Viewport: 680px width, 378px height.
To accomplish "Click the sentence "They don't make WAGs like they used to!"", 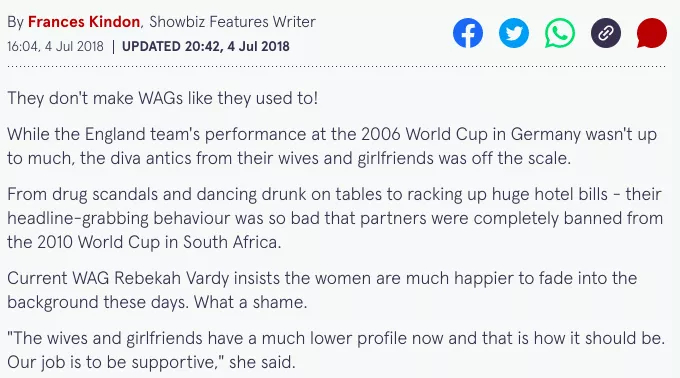I will [x=163, y=98].
